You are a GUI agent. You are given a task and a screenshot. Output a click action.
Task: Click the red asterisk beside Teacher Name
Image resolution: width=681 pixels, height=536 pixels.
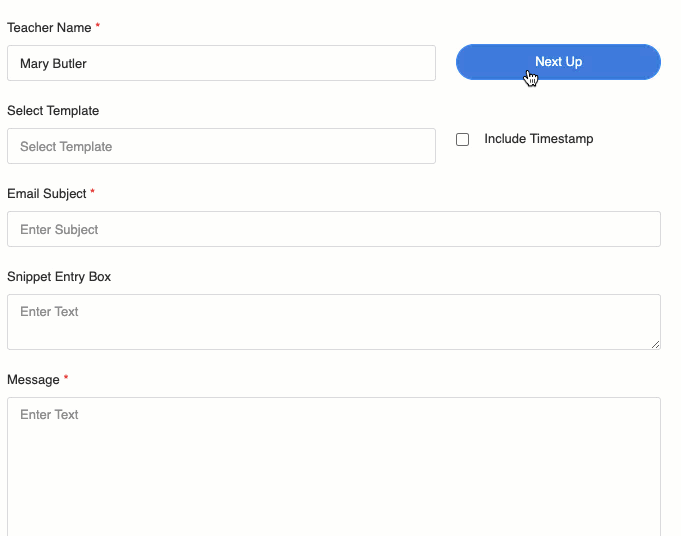coord(98,26)
